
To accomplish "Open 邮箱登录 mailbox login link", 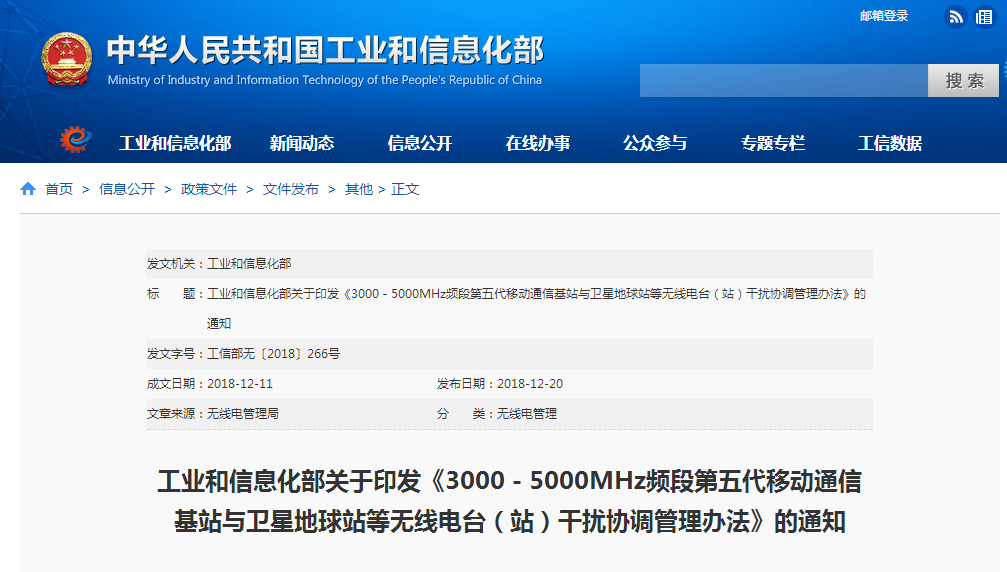I will (884, 16).
